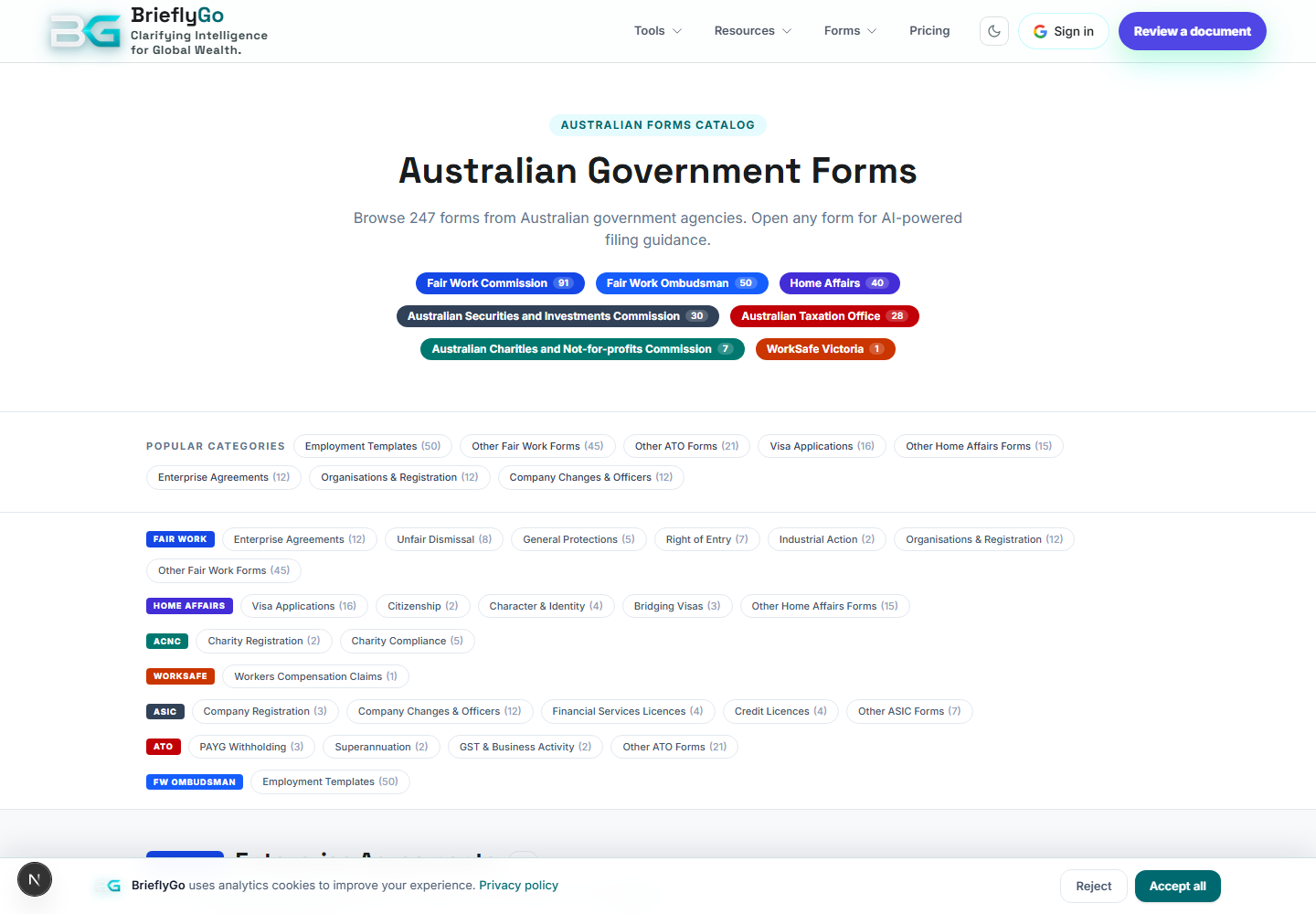
Task: Sign in with Google
Action: click(1064, 31)
